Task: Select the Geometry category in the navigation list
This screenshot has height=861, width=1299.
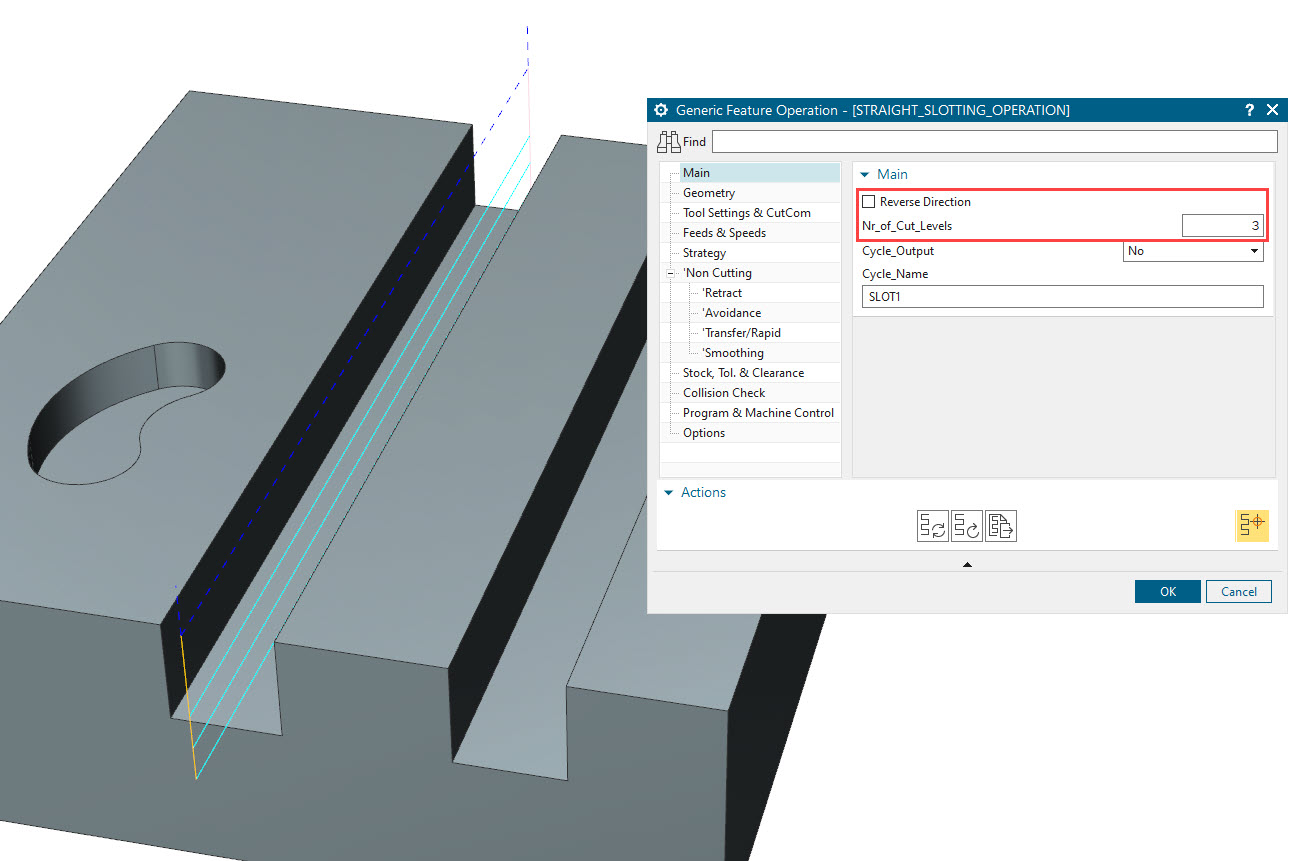Action: tap(708, 192)
